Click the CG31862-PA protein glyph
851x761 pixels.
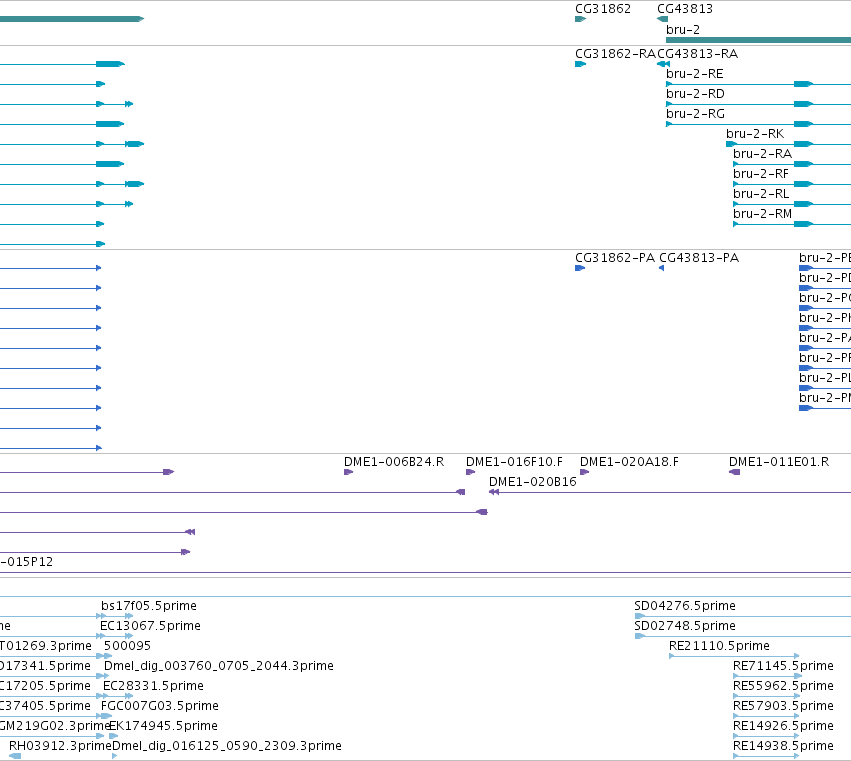(x=580, y=268)
